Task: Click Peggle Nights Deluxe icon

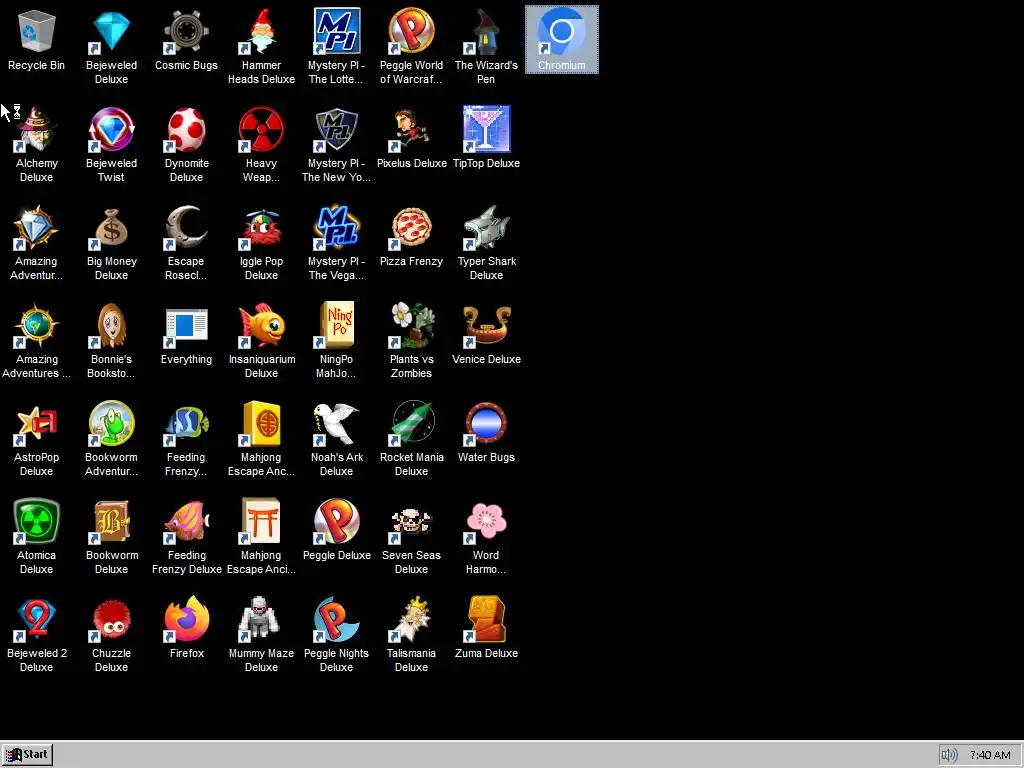Action: coord(336,619)
